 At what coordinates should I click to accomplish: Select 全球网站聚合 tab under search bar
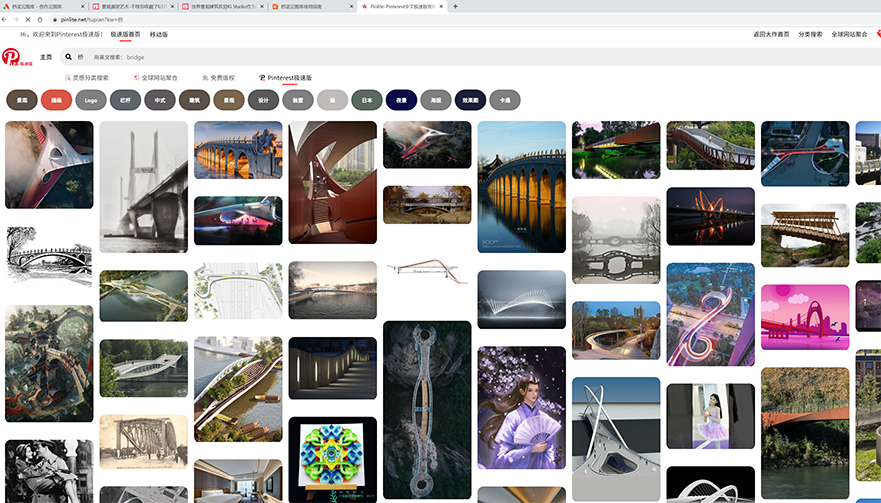pyautogui.click(x=156, y=78)
